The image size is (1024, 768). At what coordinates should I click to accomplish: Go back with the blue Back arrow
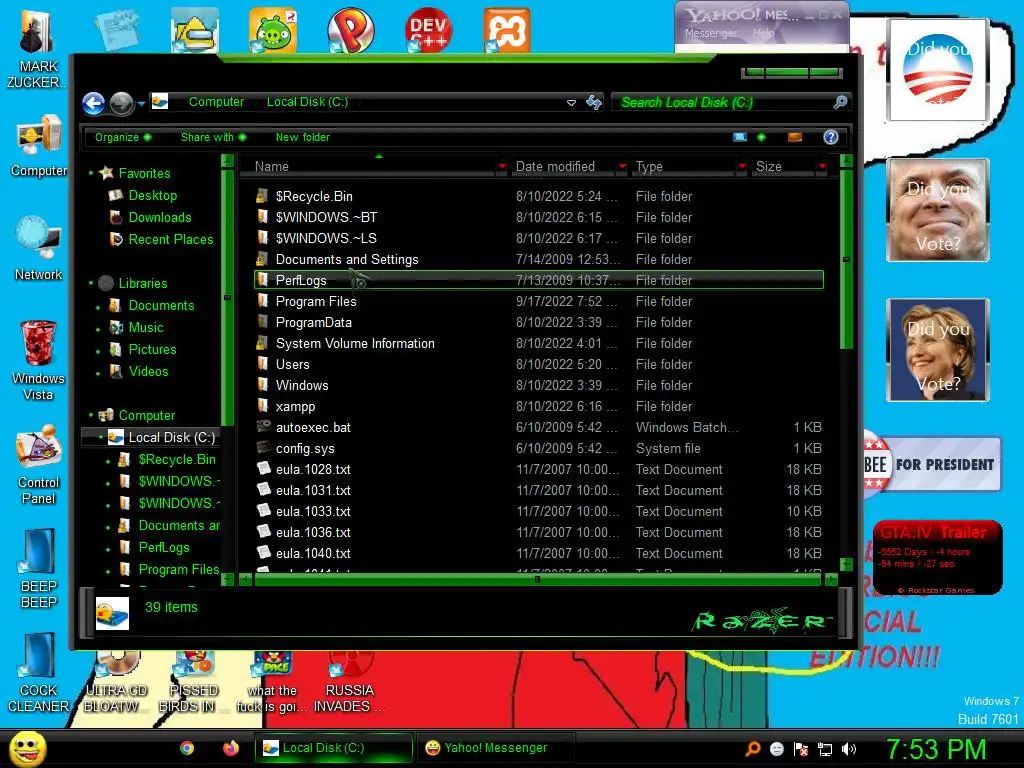pos(93,103)
